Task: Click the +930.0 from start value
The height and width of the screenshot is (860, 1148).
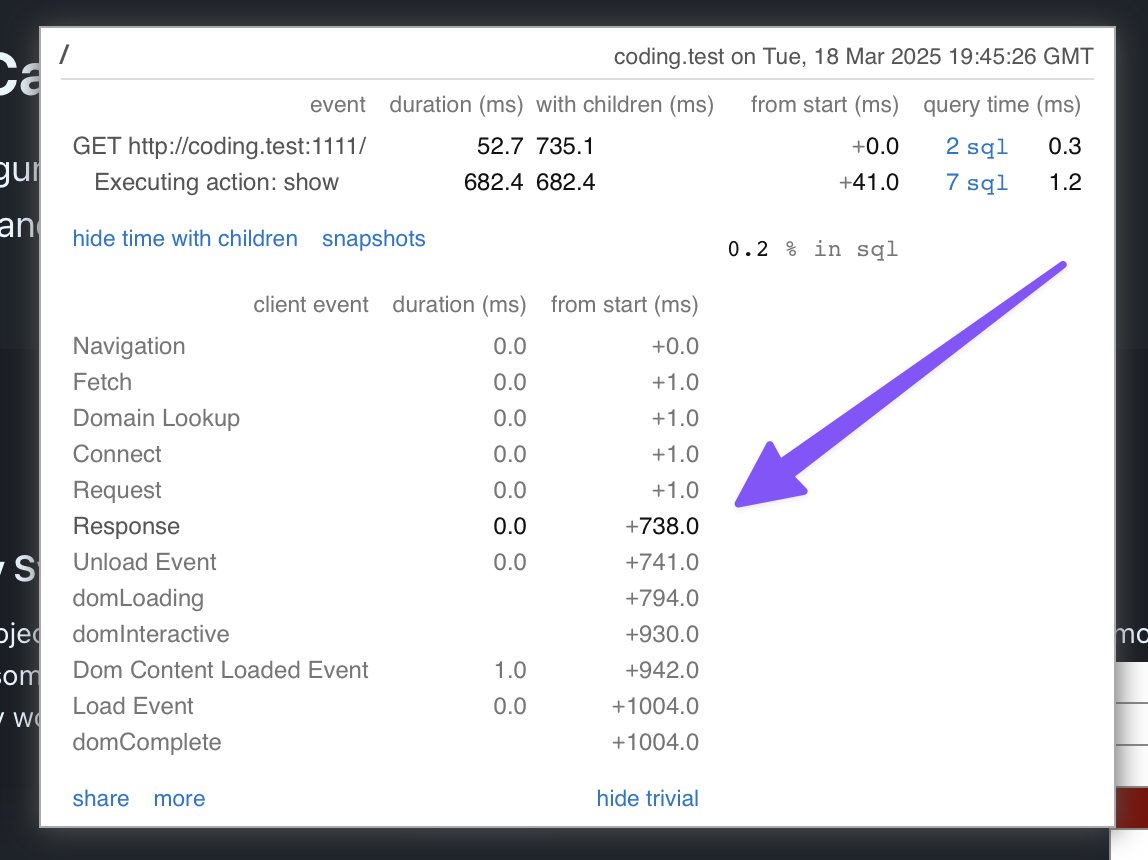Action: pos(662,634)
